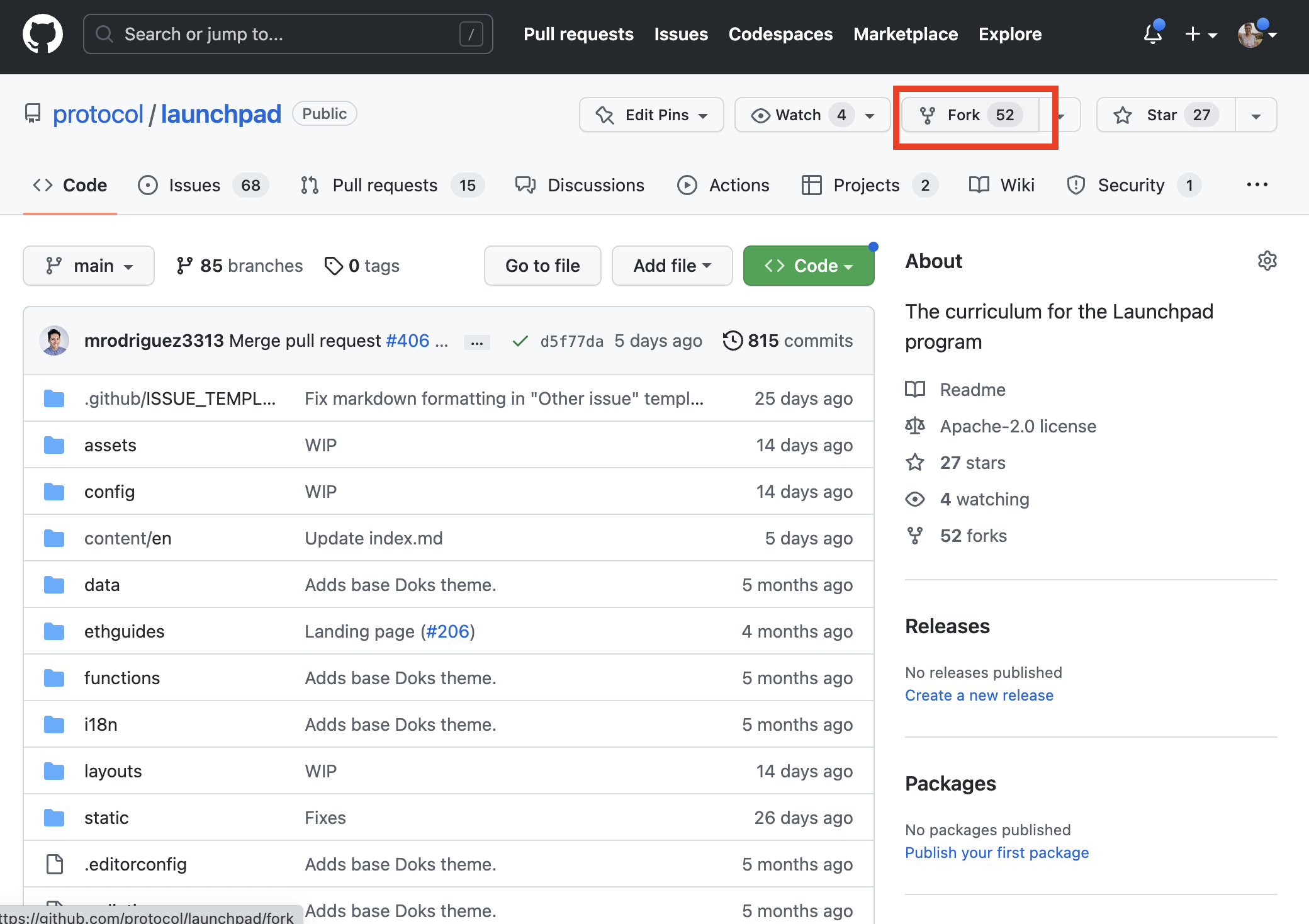Click the 27 stars link

pyautogui.click(x=972, y=463)
